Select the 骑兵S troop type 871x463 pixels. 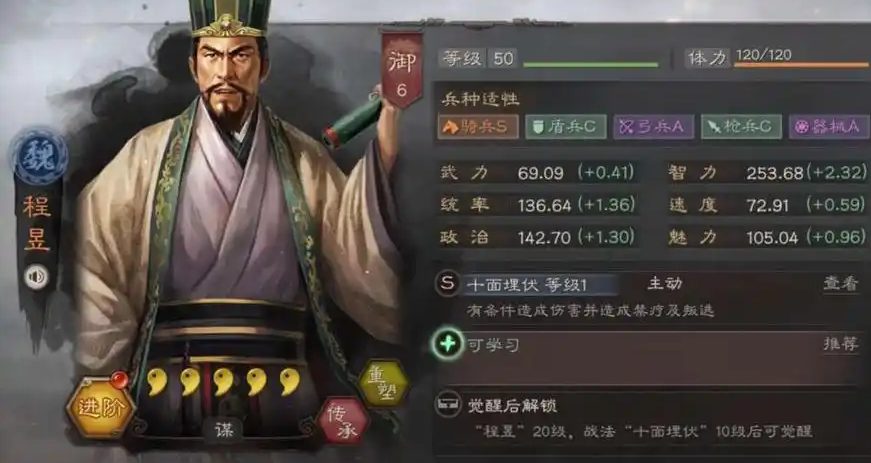click(x=478, y=127)
